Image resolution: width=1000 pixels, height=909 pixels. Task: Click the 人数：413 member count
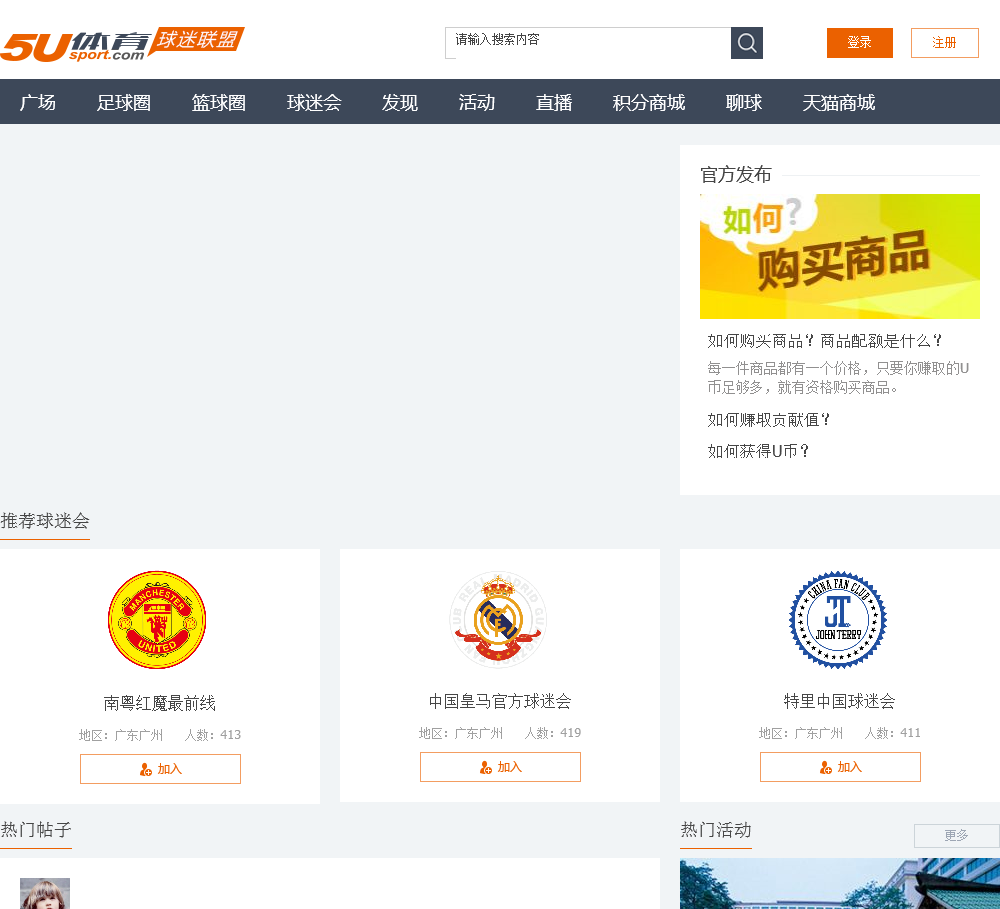point(212,735)
